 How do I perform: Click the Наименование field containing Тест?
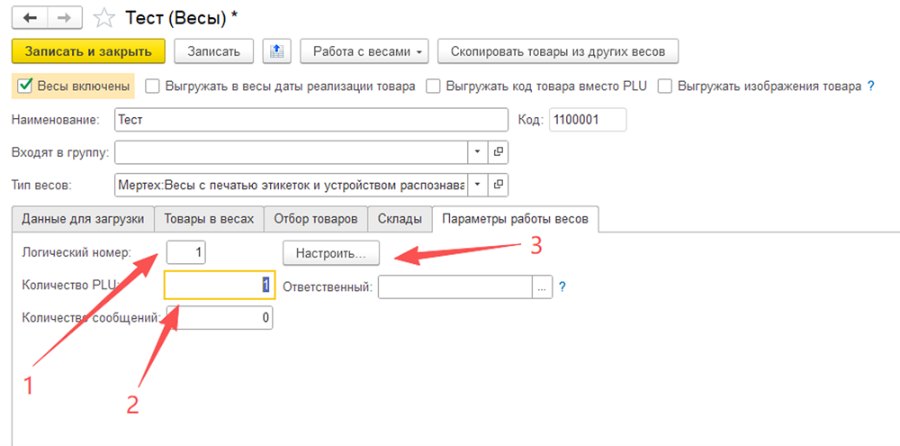pos(311,119)
